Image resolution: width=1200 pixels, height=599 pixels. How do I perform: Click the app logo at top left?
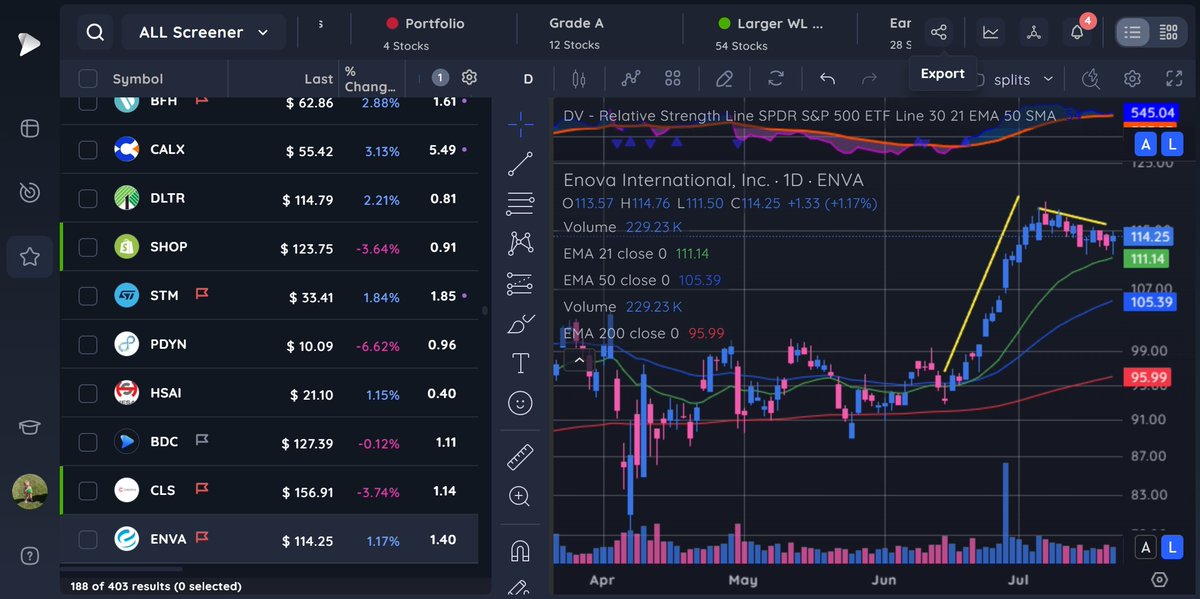tap(29, 45)
